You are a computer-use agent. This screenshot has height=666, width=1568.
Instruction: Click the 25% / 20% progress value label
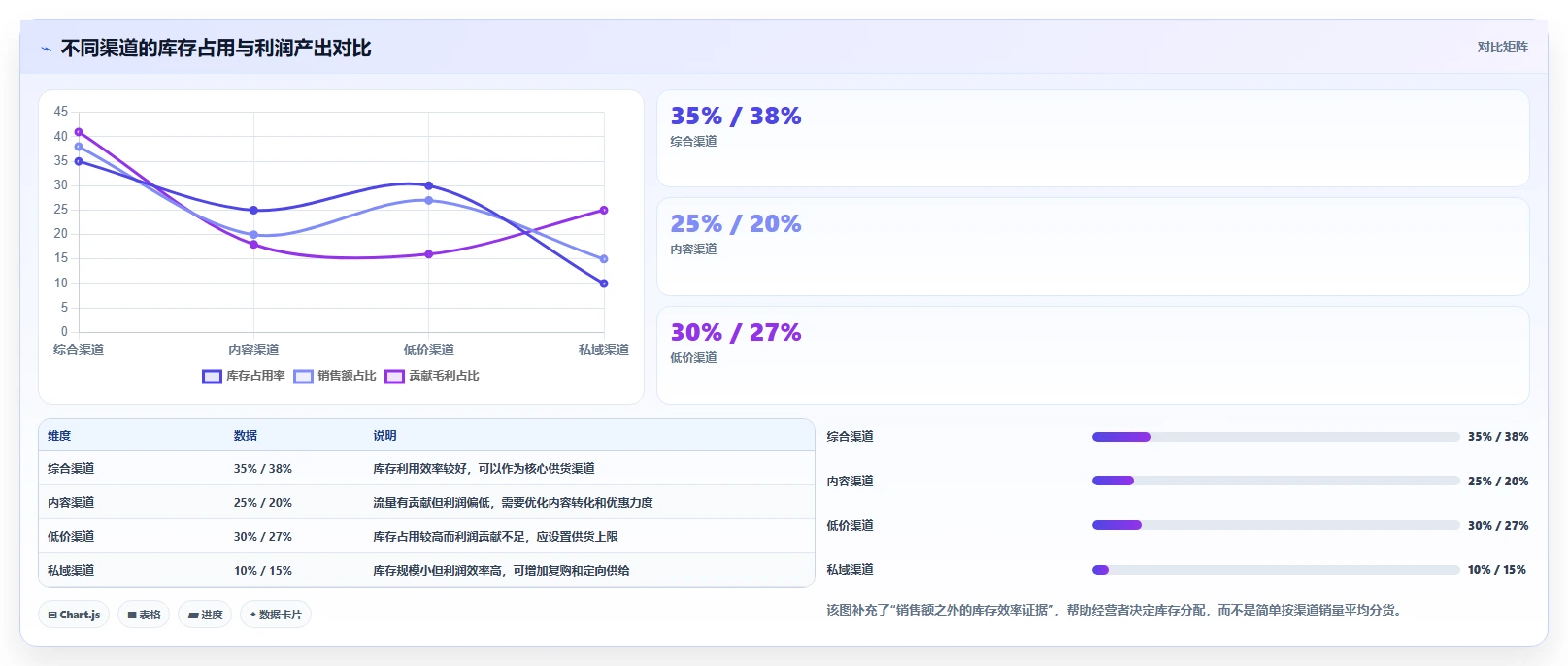coord(1498,481)
